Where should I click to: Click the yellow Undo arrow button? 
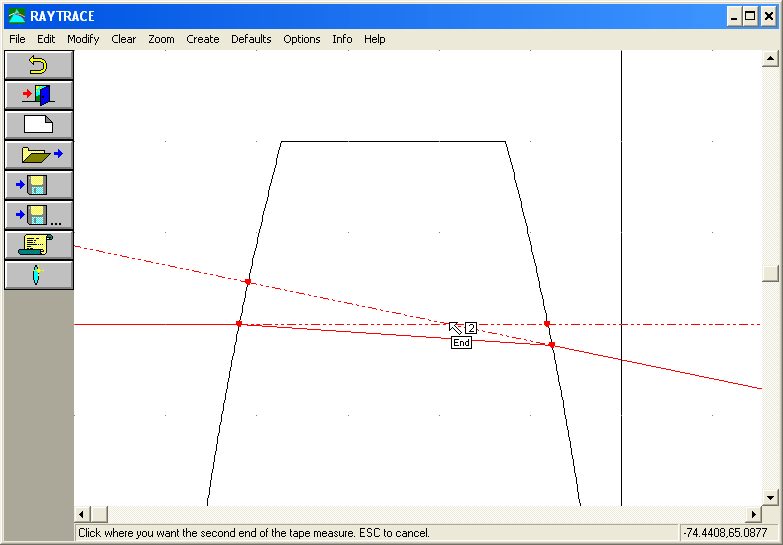click(x=38, y=65)
